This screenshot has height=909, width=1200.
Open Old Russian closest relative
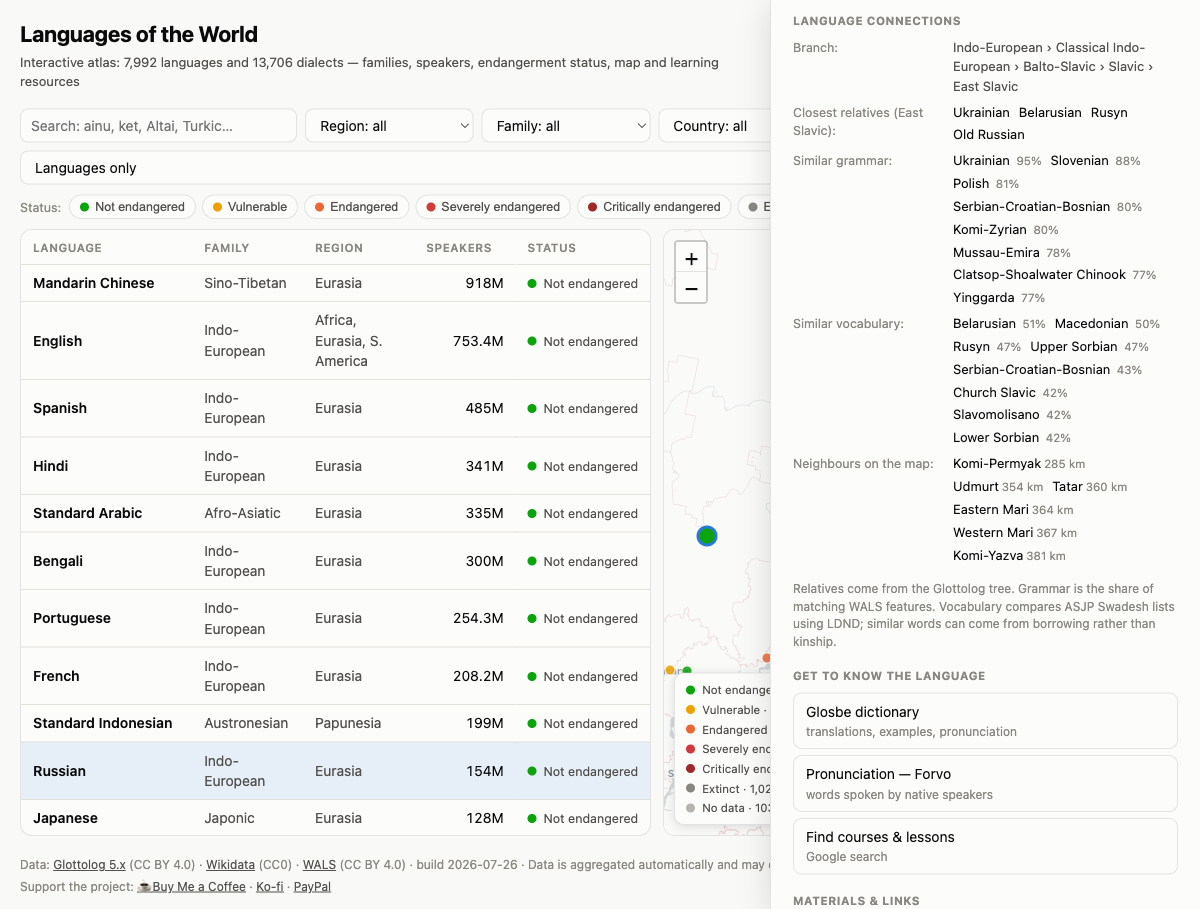click(x=989, y=135)
